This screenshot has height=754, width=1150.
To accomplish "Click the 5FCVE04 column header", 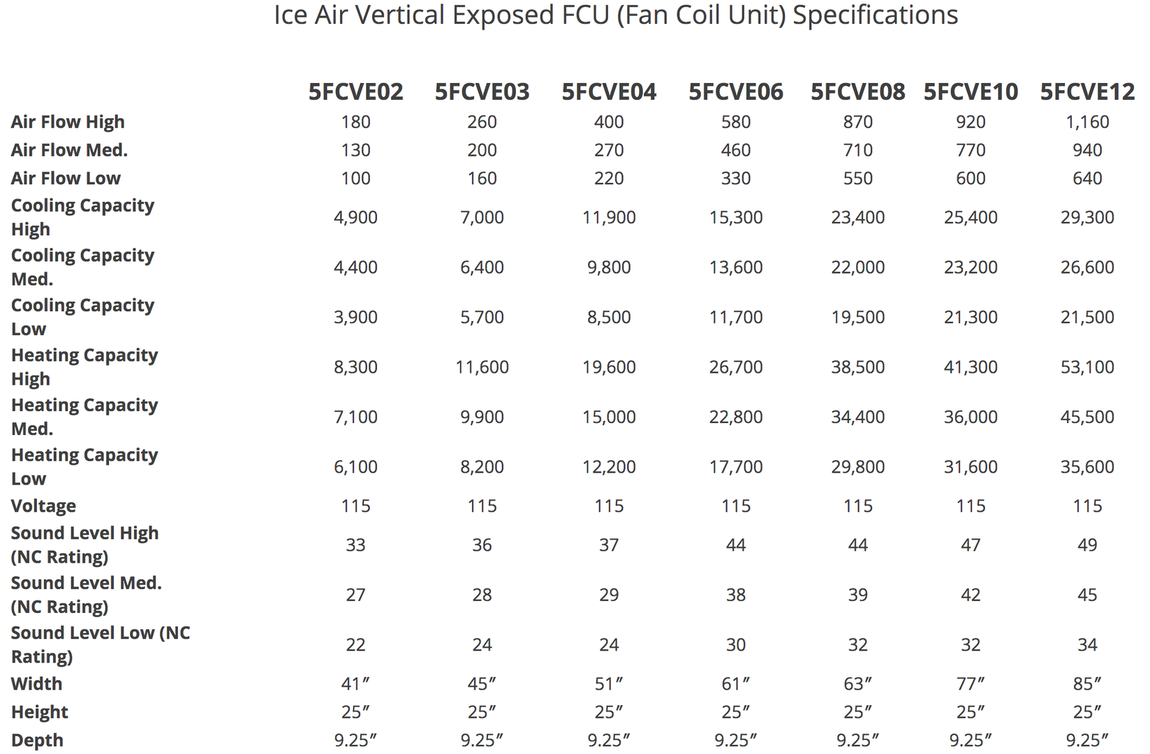I will pos(609,92).
